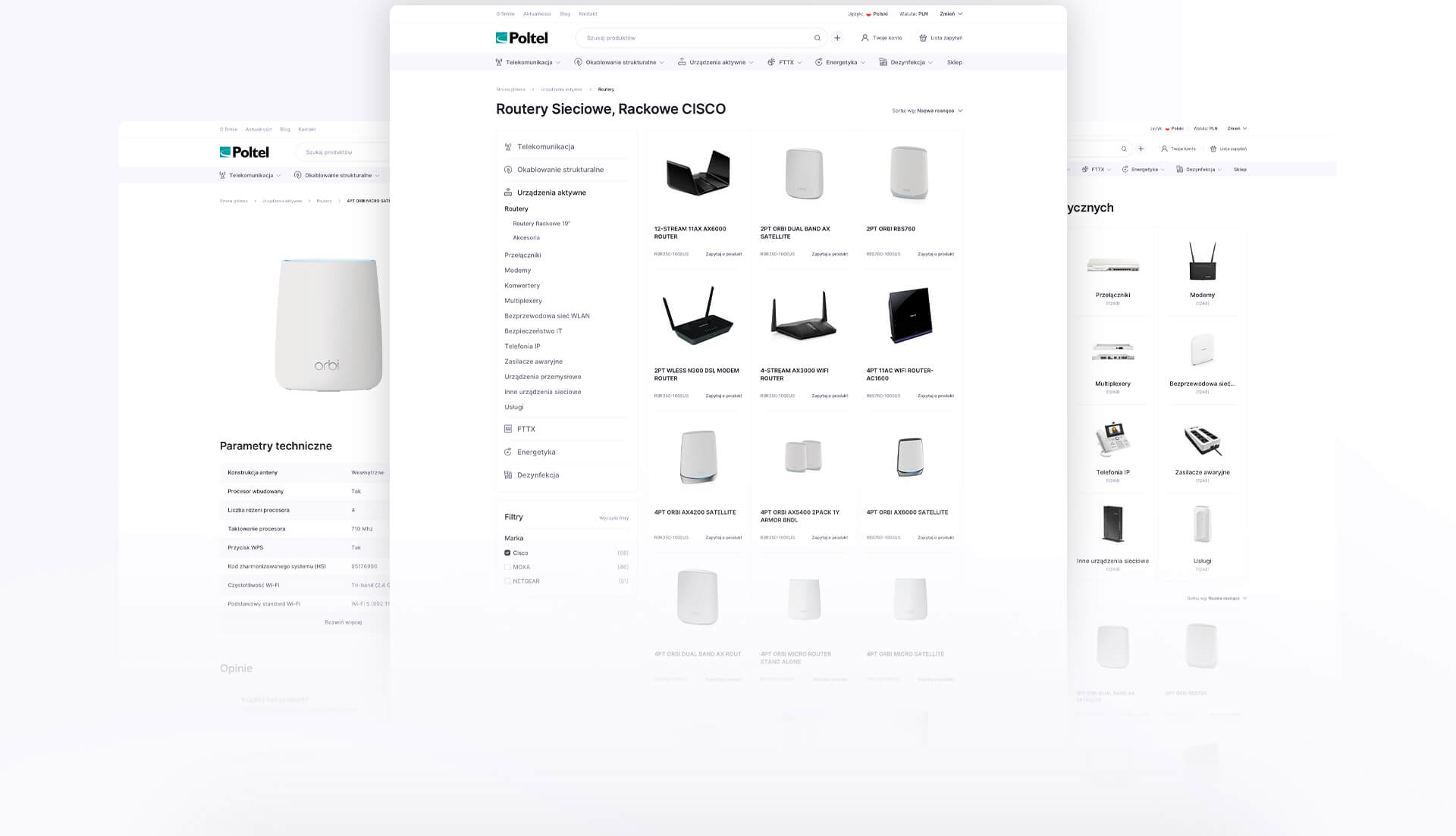Select Przełączniki in the sidebar category list
1456x836 pixels.
pos(522,255)
